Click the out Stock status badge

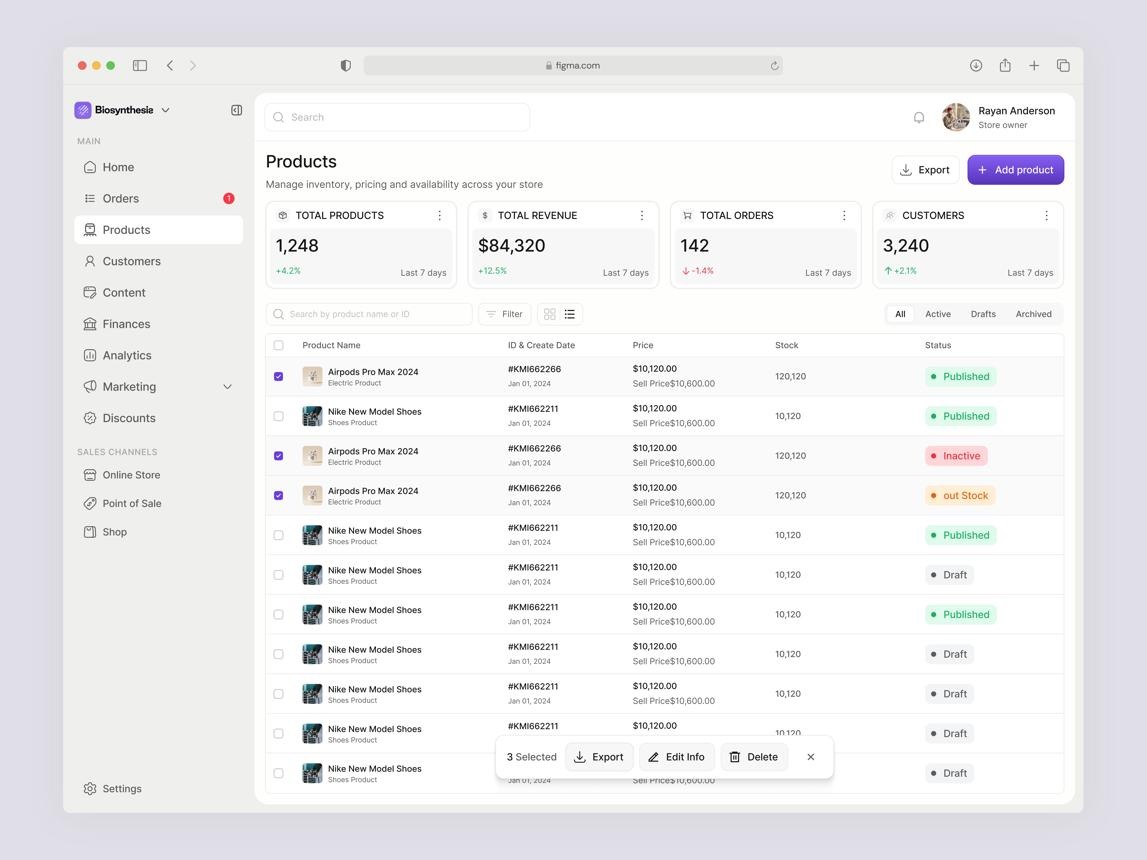point(960,495)
